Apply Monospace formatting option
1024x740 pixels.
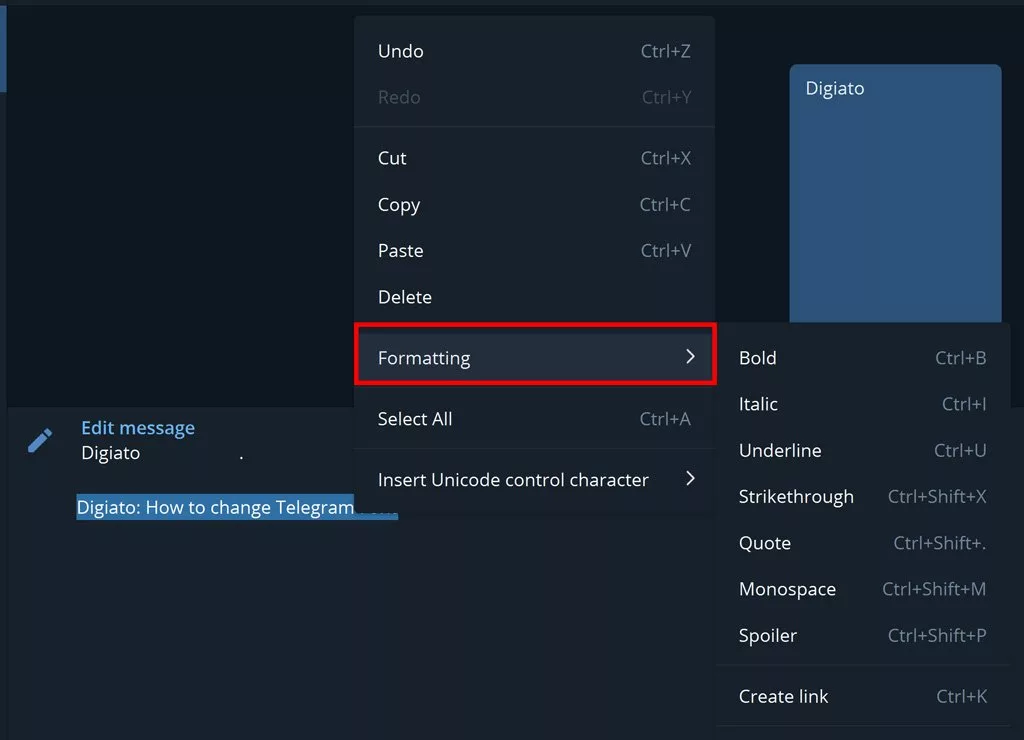(x=787, y=589)
